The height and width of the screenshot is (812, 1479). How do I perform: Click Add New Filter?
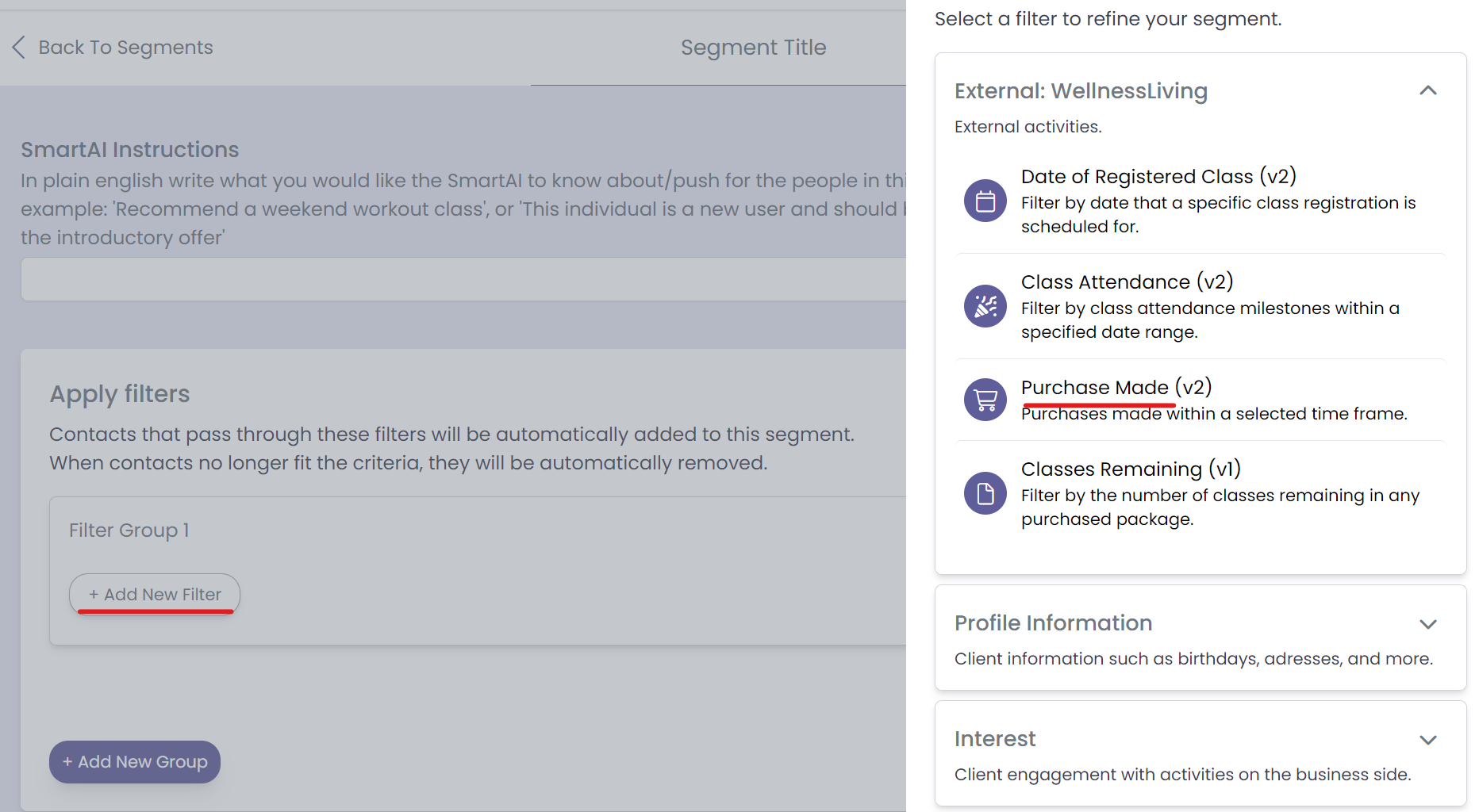pos(154,594)
